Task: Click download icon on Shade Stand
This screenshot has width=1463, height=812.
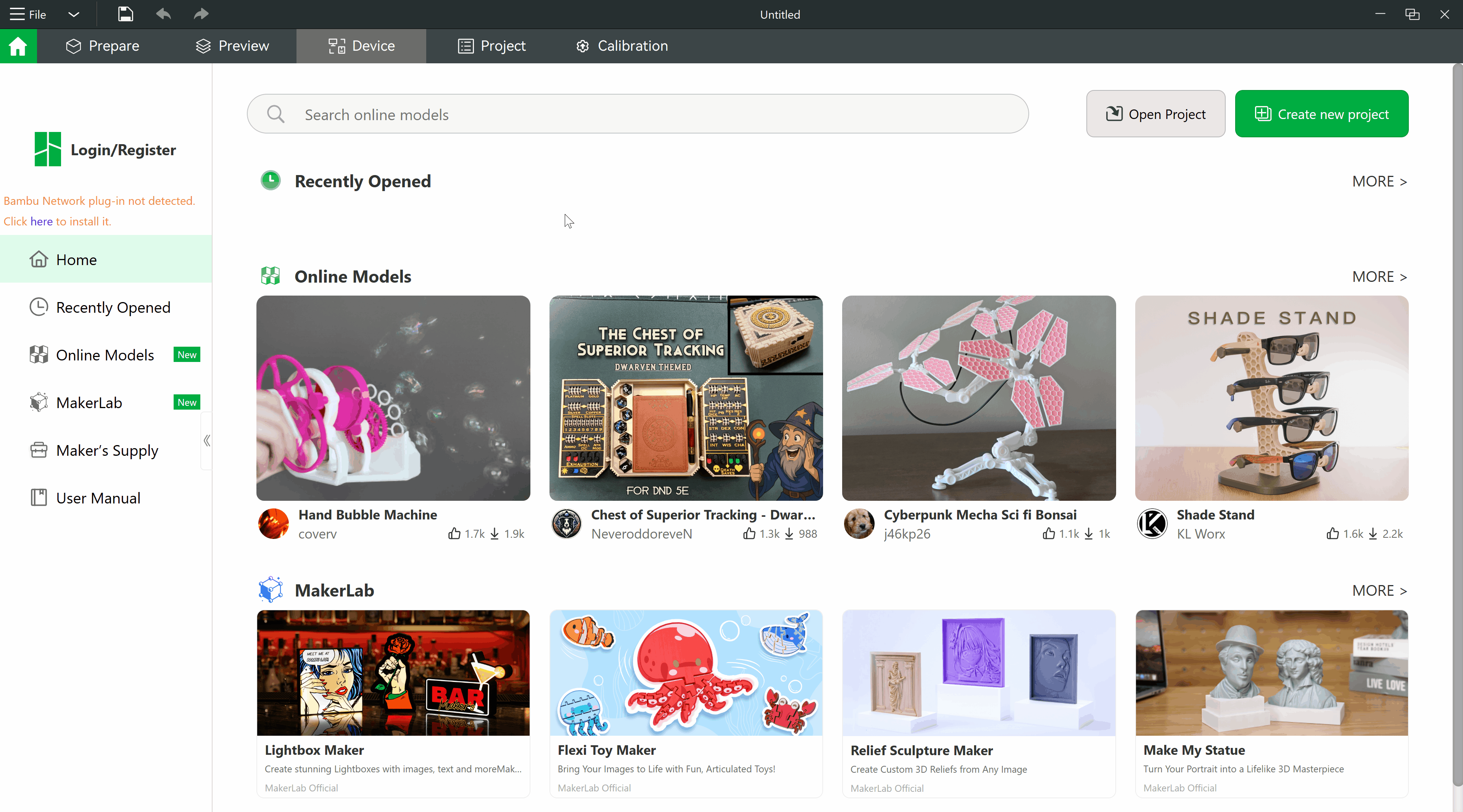Action: tap(1373, 534)
